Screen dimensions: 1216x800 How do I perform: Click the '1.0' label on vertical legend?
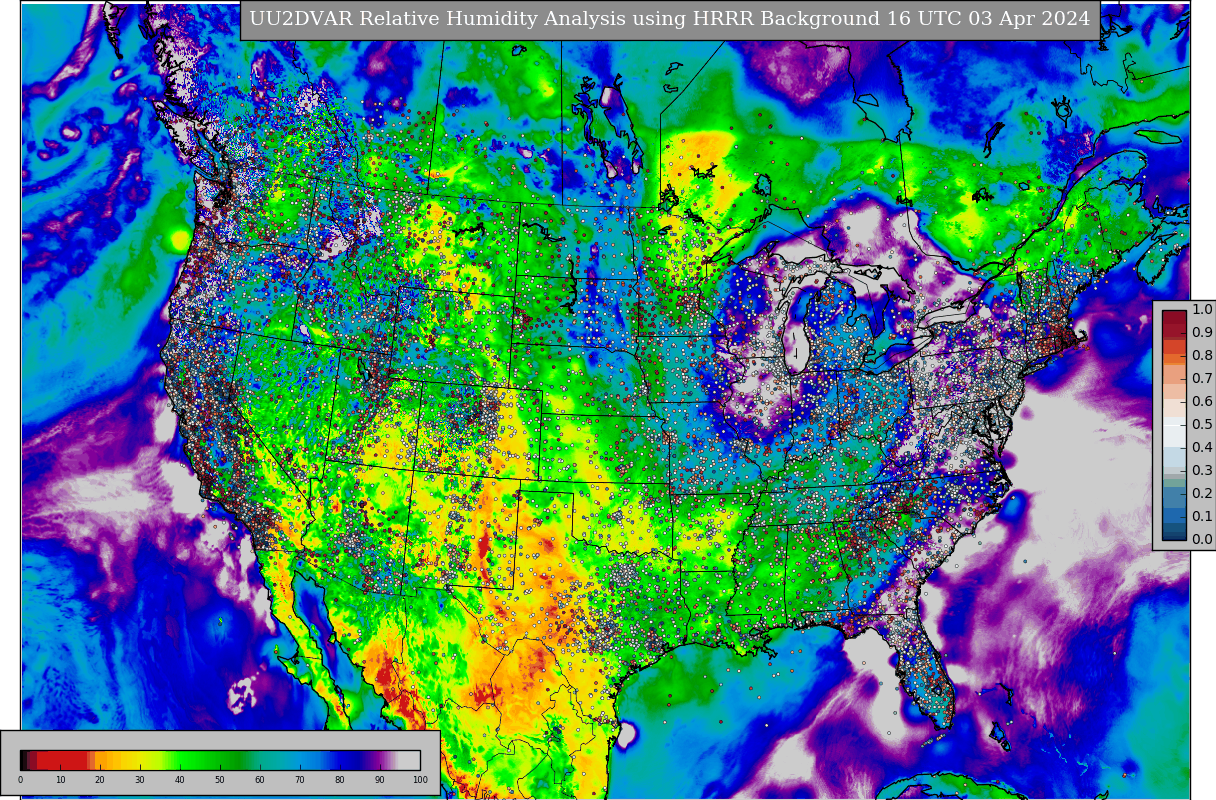click(1202, 309)
